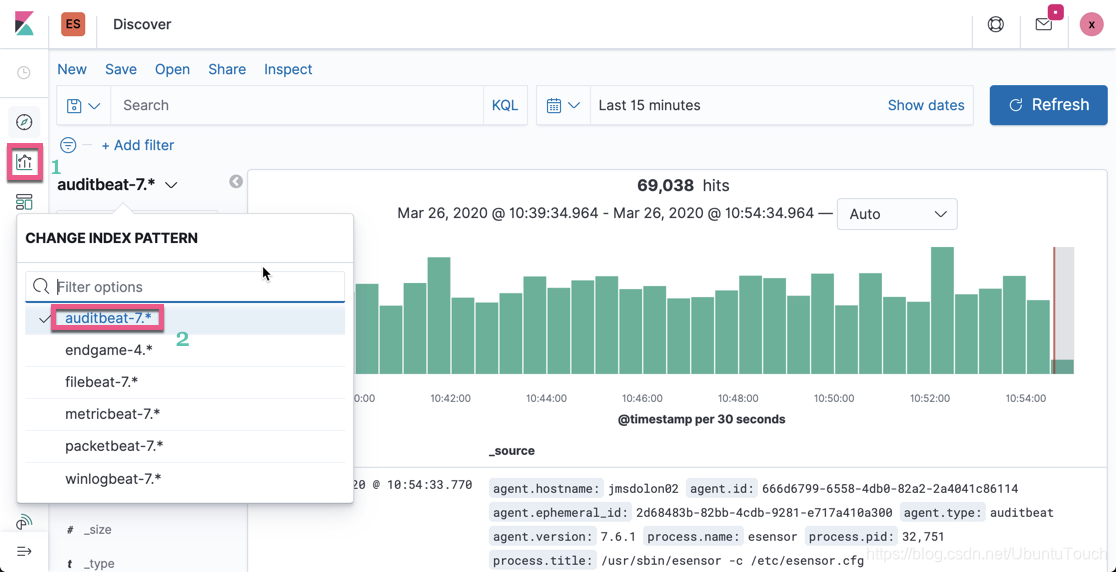The height and width of the screenshot is (572, 1116).
Task: Open the newsfeed mail icon
Action: 1043,24
